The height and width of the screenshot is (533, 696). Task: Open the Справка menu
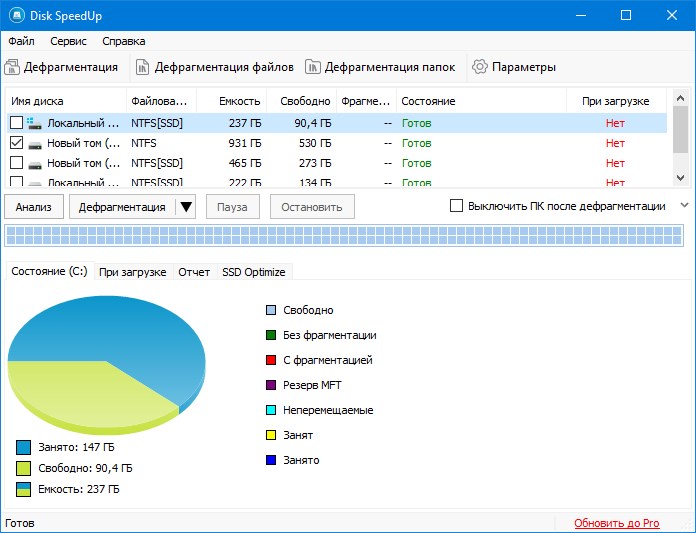point(123,41)
